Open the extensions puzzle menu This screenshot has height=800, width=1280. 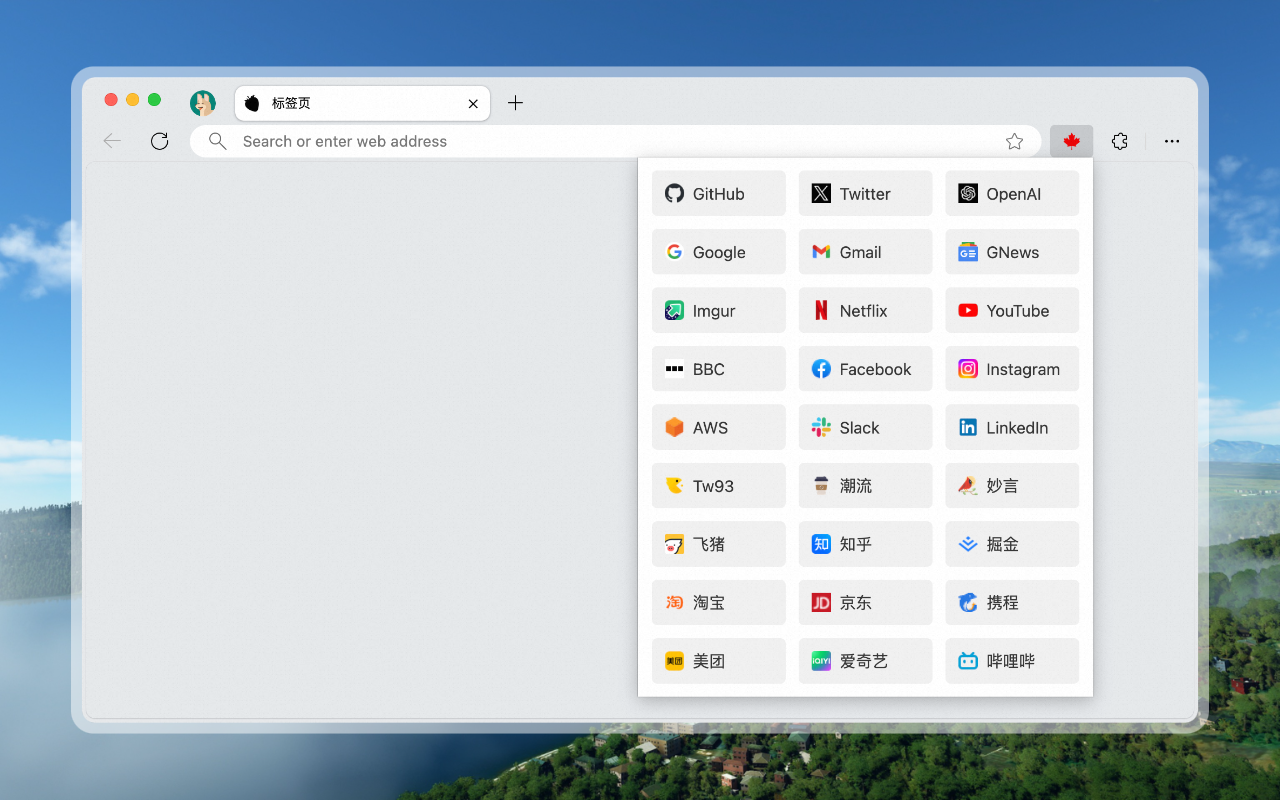tap(1120, 141)
